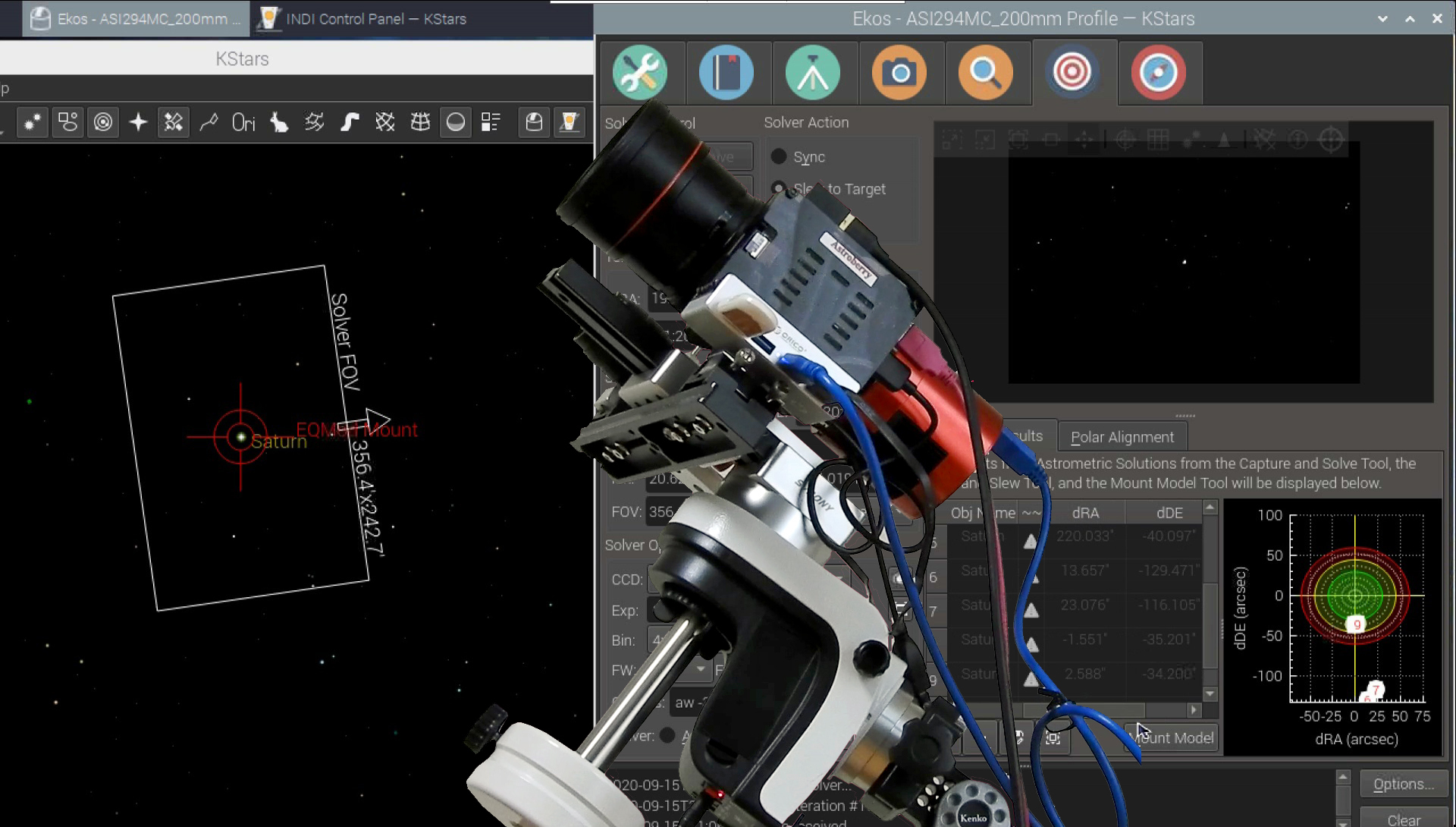Select the Sync radio button
This screenshot has width=1456, height=827.
(x=779, y=156)
